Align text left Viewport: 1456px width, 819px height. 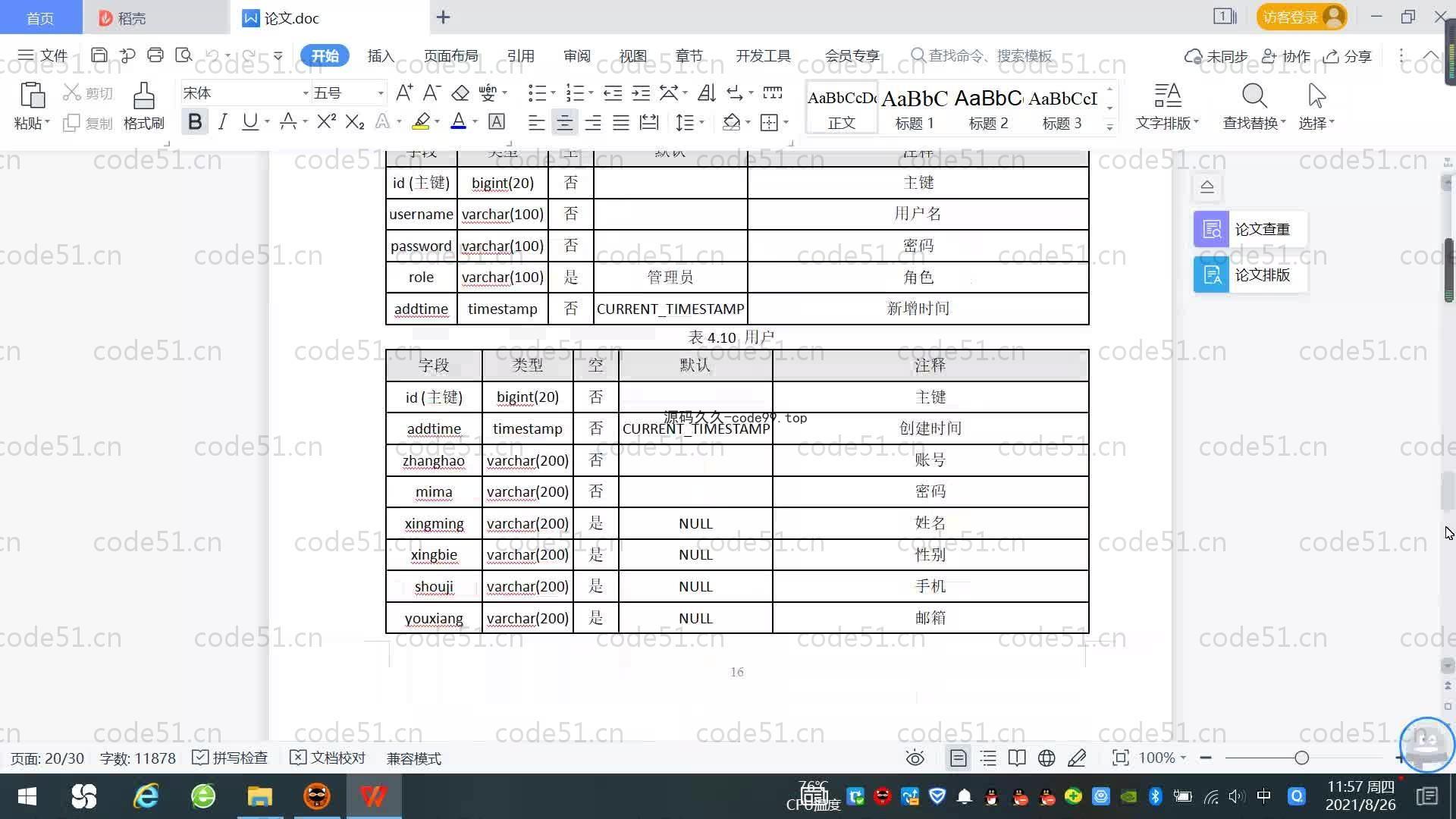[536, 123]
